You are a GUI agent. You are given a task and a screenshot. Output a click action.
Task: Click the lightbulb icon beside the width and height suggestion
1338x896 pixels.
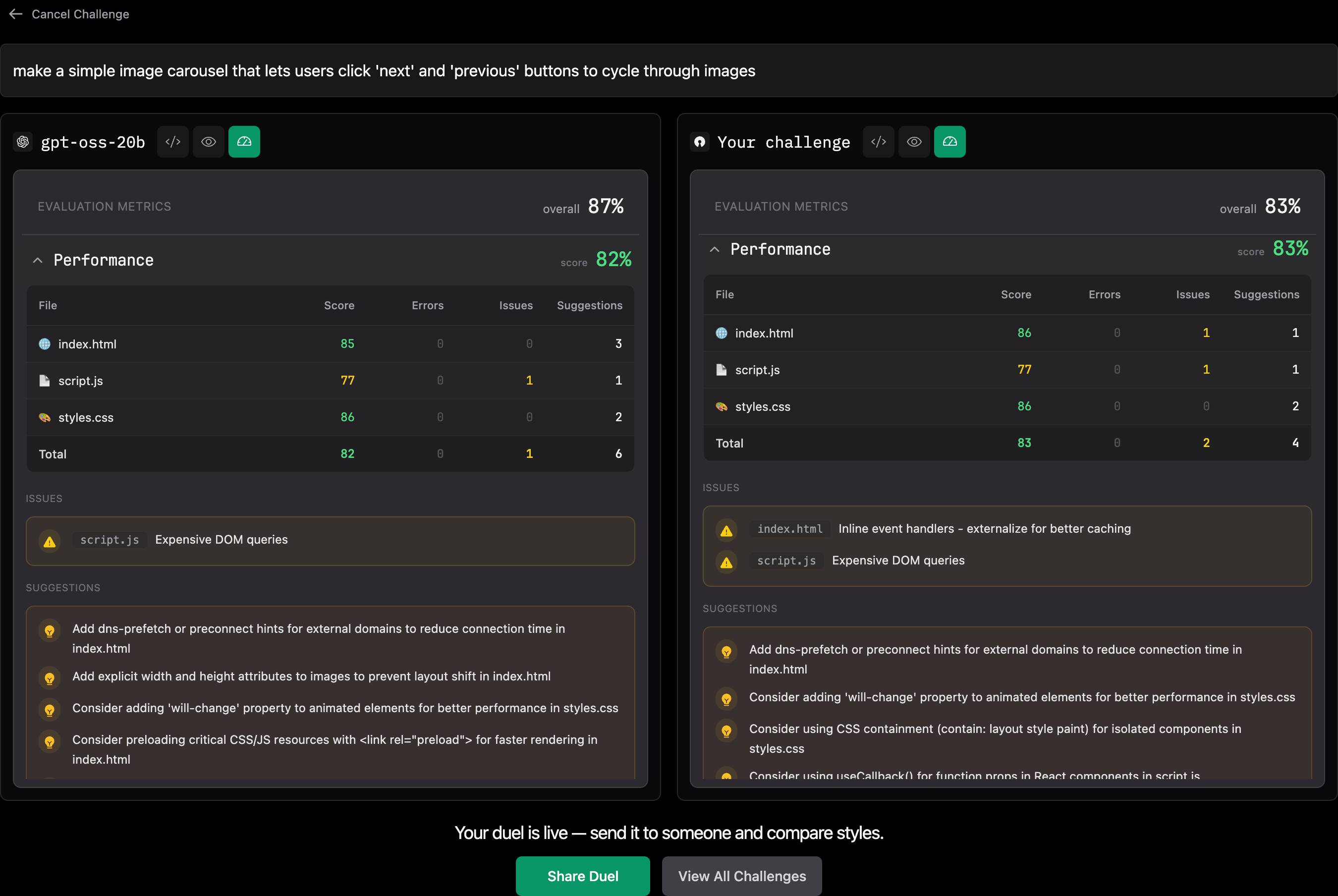point(50,678)
